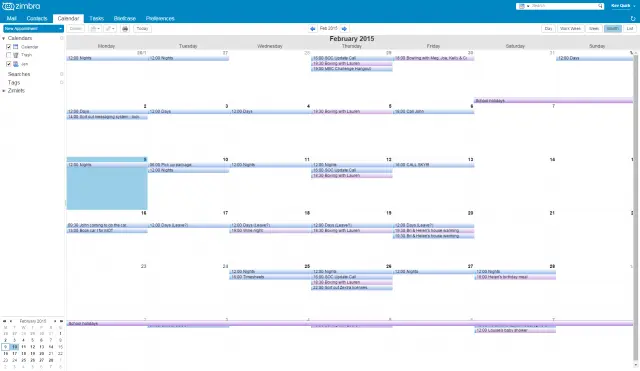Click the calendar vertical scrollbar
Screen dimensions: 640x371
point(636,208)
